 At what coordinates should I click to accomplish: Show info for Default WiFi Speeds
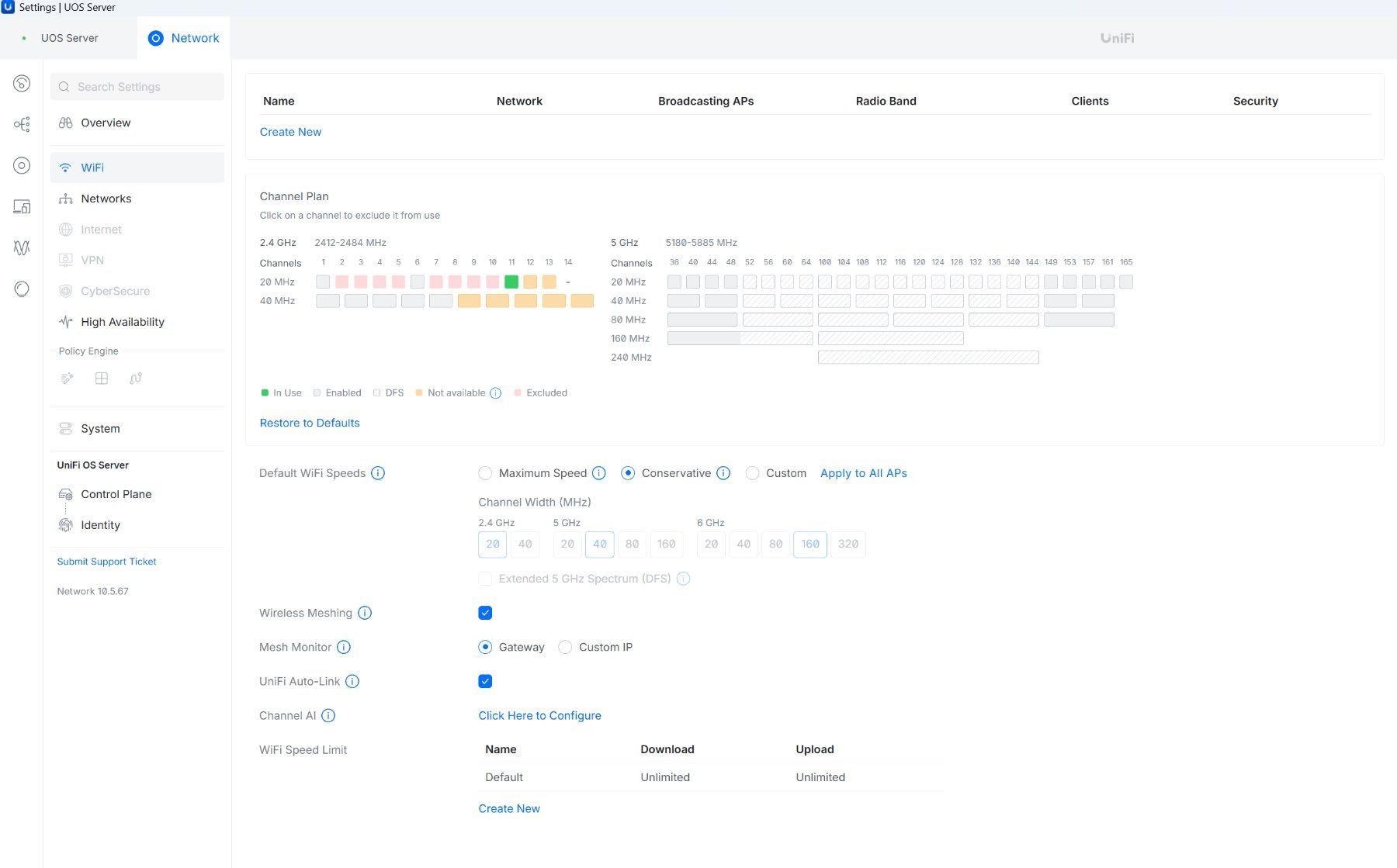(x=378, y=473)
